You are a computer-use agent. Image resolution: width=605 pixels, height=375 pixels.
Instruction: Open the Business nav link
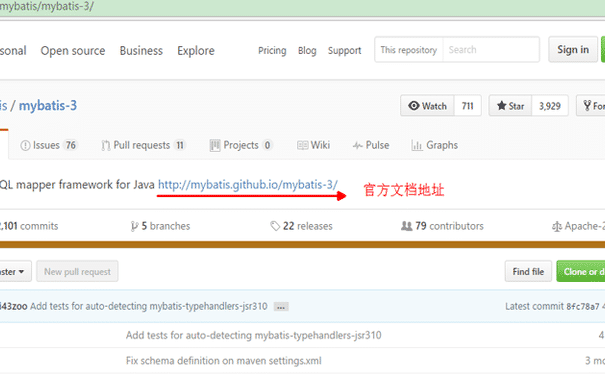141,51
